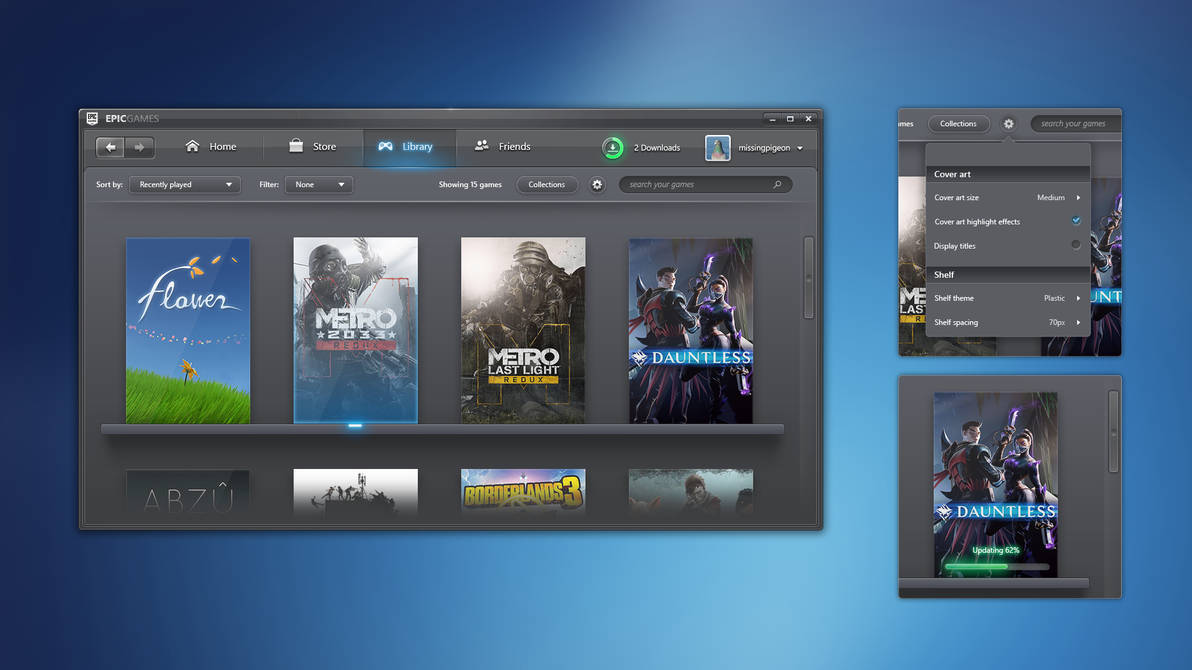Click the Updating 62% status text
Screen dimensions: 1192x670
(x=996, y=550)
